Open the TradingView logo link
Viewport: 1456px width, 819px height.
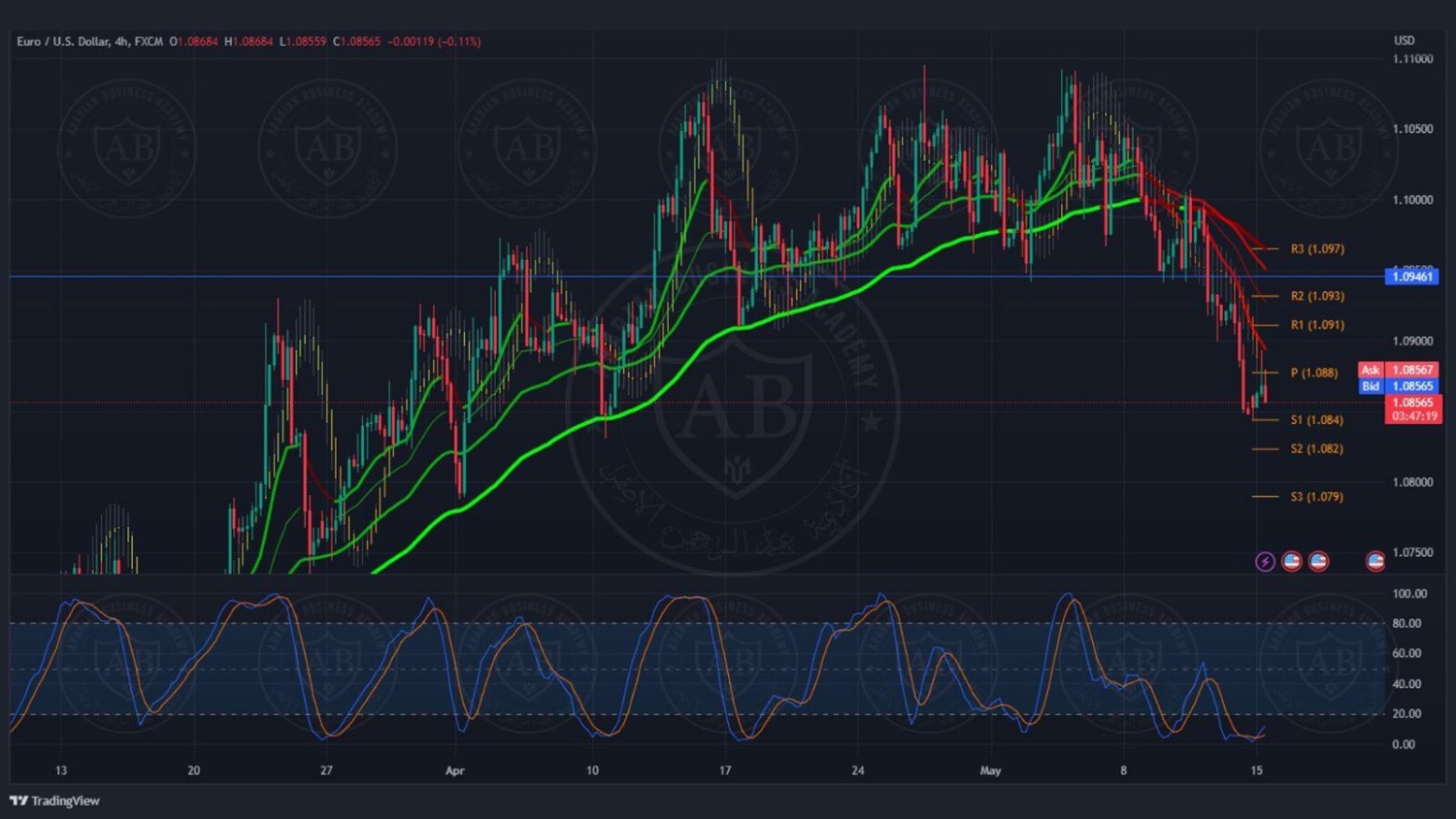pos(54,801)
